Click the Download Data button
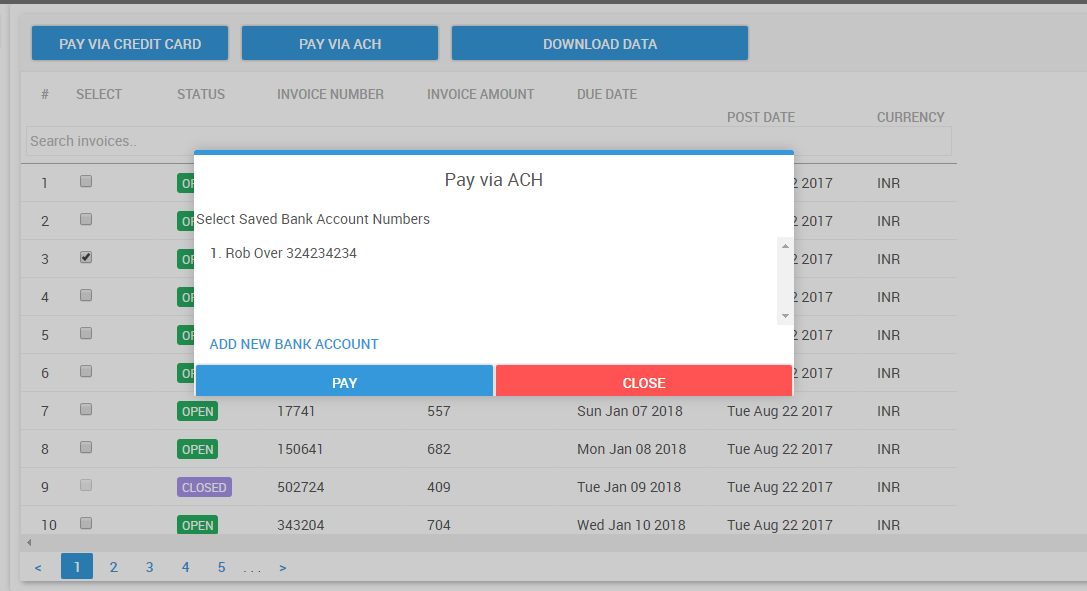The height and width of the screenshot is (591, 1087). 600,44
